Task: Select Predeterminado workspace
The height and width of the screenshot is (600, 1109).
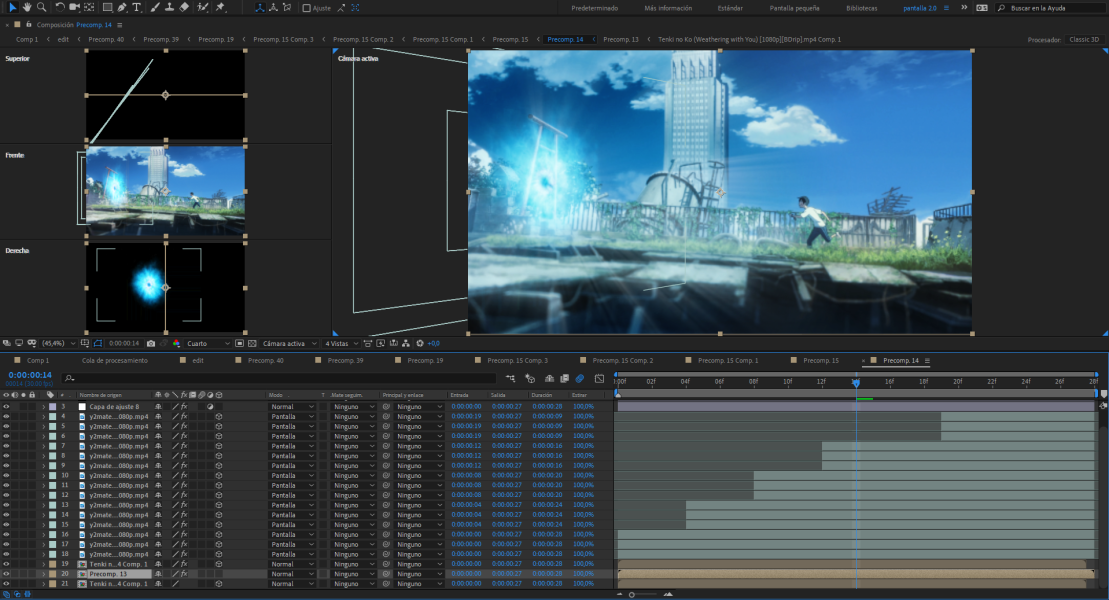Action: pyautogui.click(x=594, y=8)
